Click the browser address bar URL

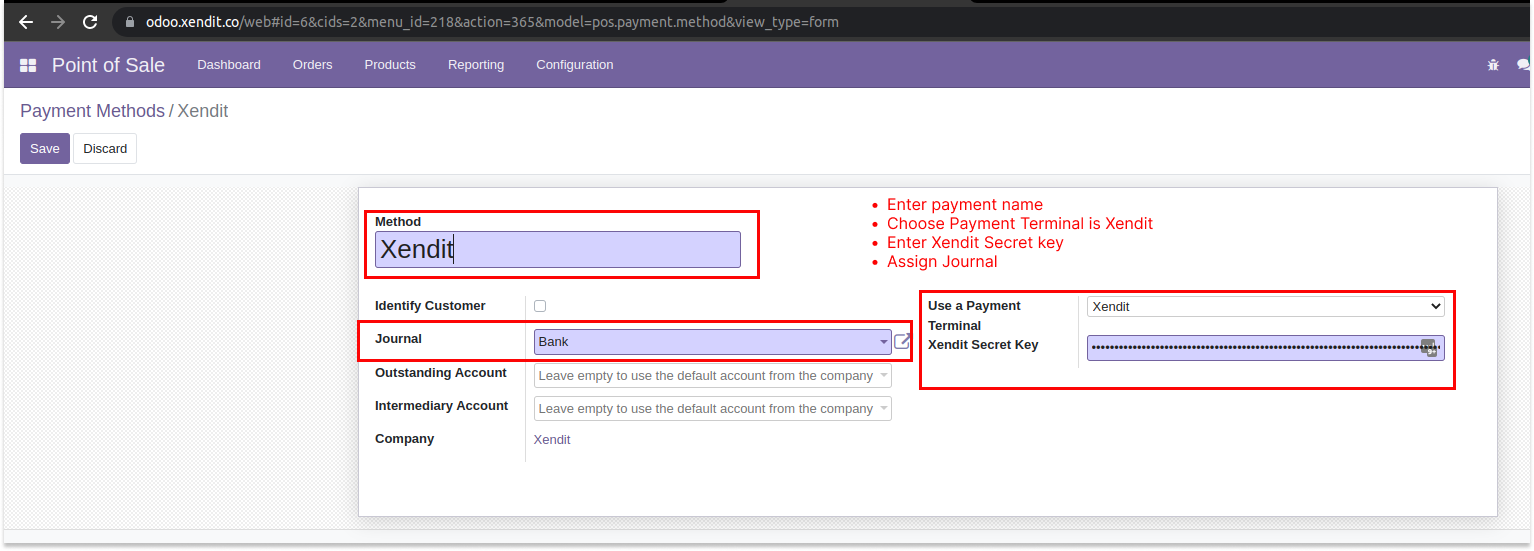coord(492,22)
